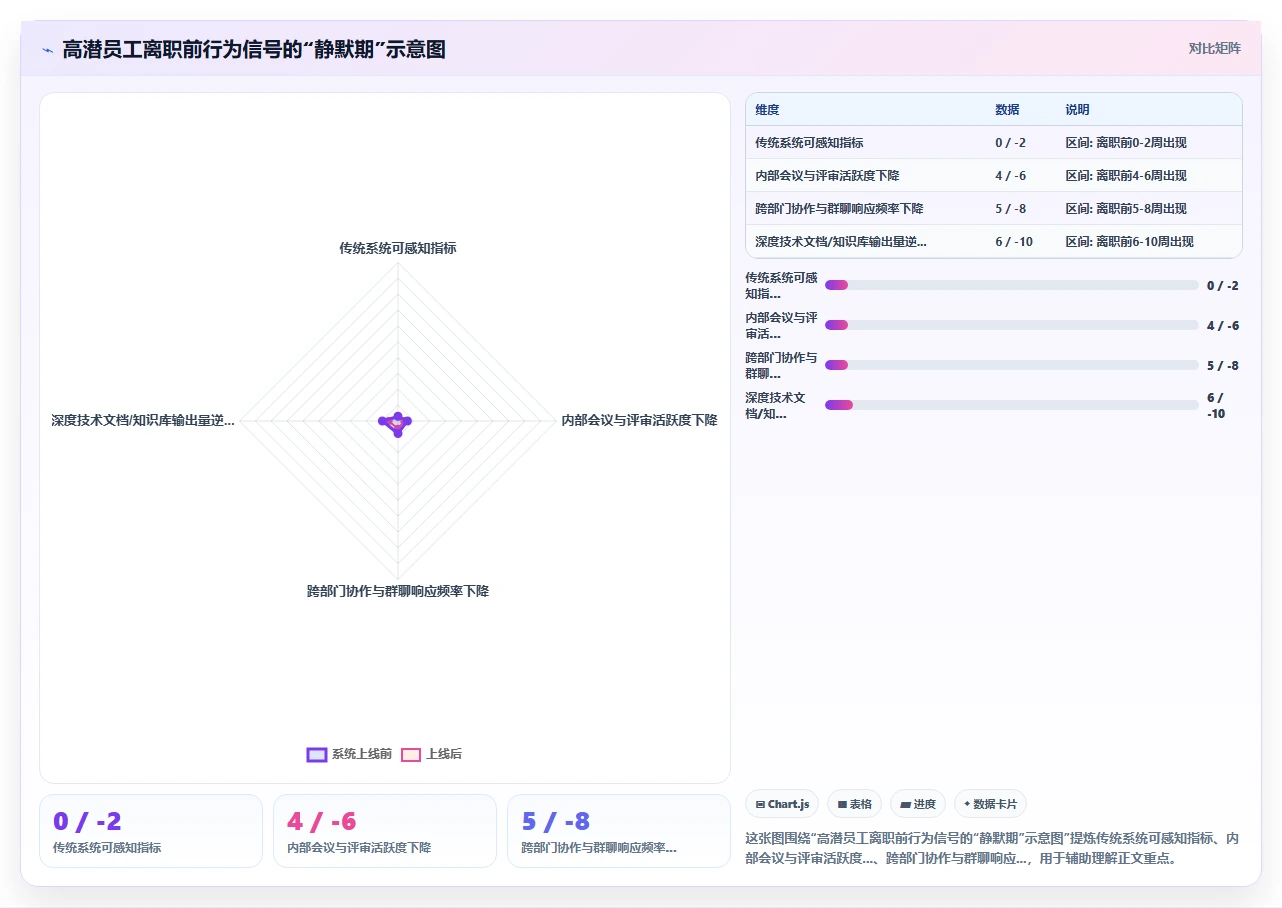The width and height of the screenshot is (1282, 908).
Task: Click the 对比矩阵 label in header
Action: [x=1214, y=48]
